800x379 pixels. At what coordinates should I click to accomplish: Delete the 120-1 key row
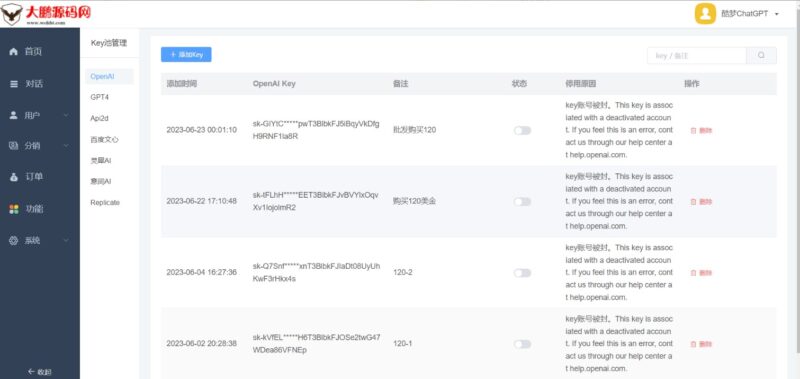[701, 344]
